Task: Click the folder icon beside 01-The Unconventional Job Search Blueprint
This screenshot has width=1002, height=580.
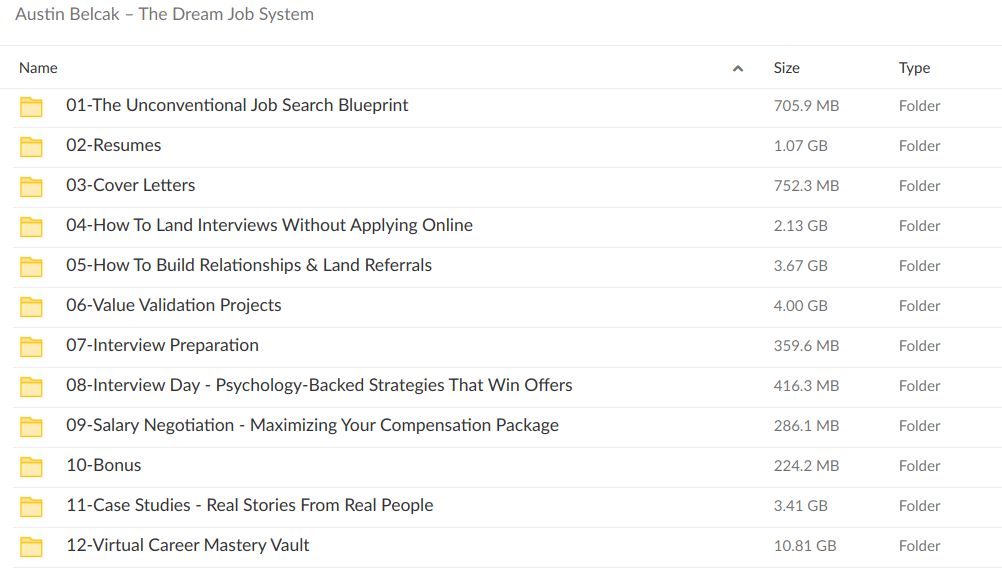Action: [x=31, y=106]
